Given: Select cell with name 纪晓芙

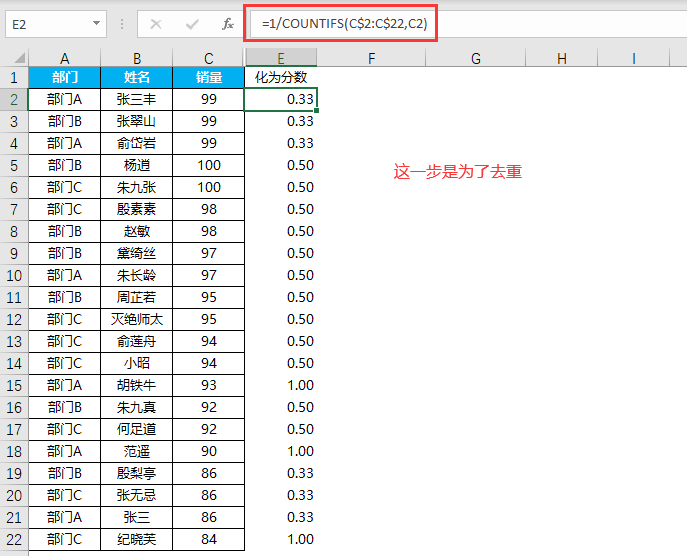Looking at the screenshot, I should pos(137,539).
